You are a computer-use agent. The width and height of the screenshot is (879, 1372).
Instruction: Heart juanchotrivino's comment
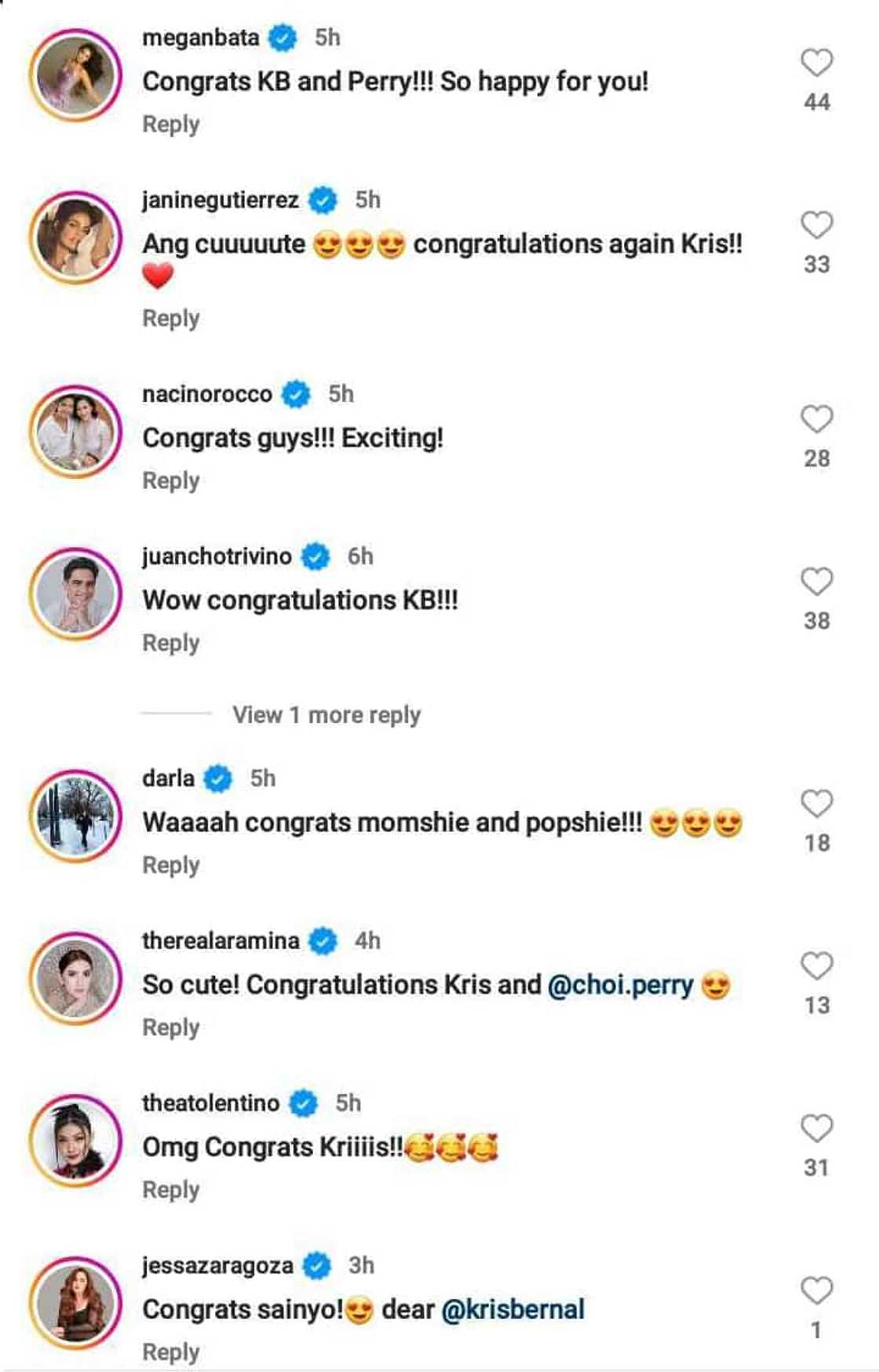tap(816, 582)
